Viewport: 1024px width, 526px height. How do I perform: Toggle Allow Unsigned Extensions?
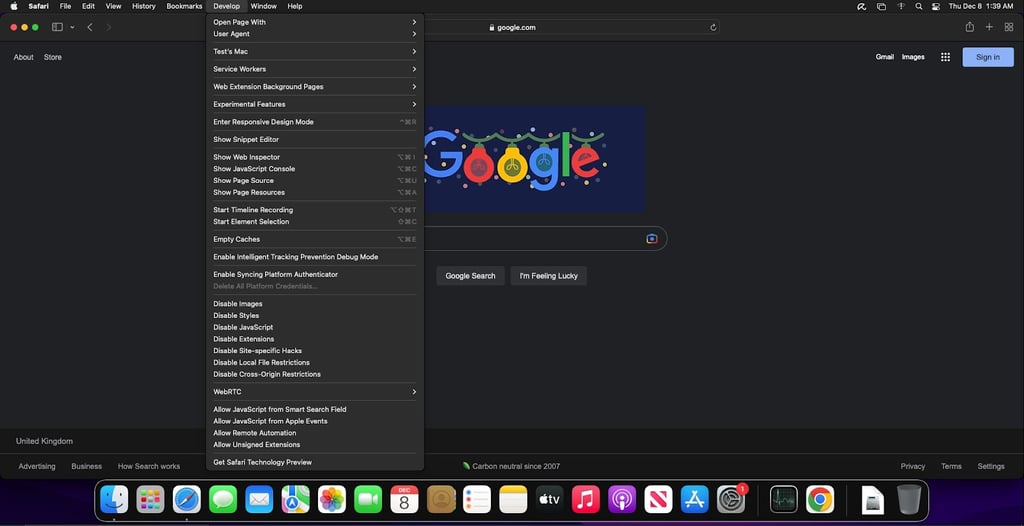[315, 444]
